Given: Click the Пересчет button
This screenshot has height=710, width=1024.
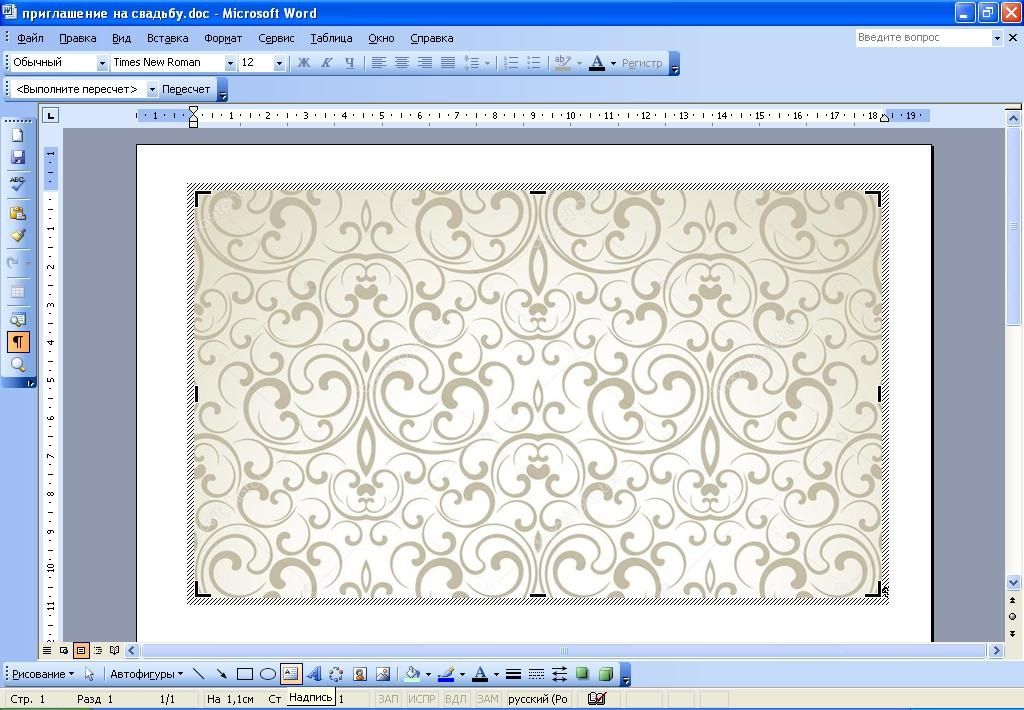Looking at the screenshot, I should pos(186,89).
